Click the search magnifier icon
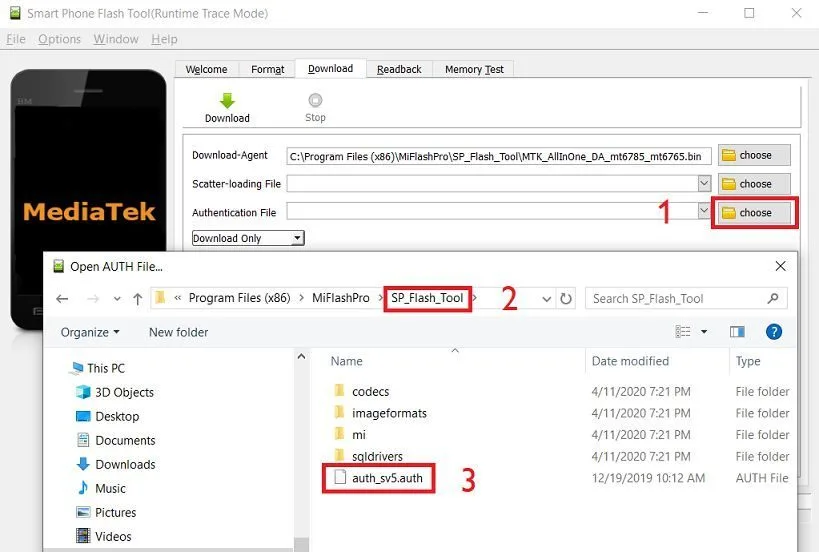 tap(773, 298)
